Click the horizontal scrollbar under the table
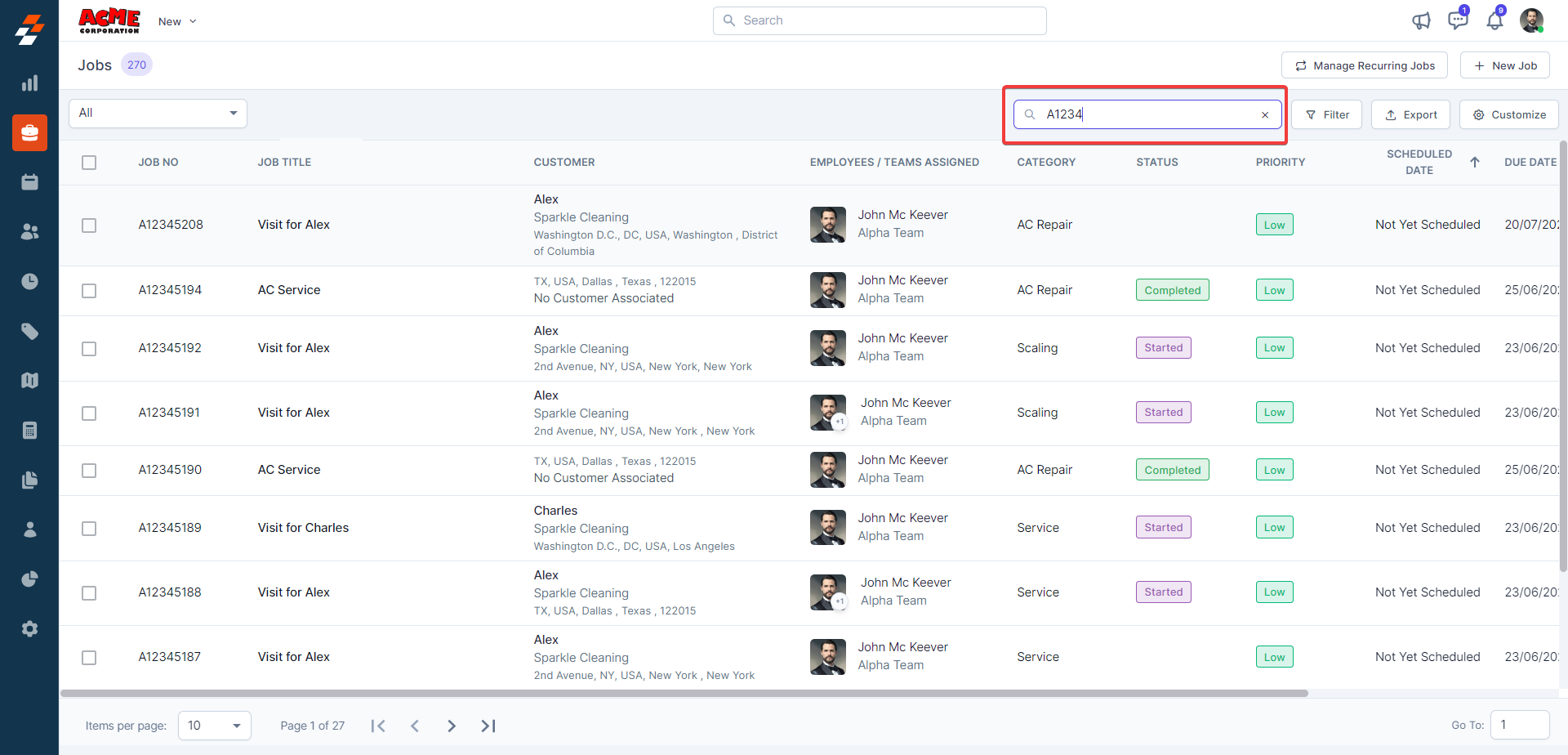 coord(684,694)
